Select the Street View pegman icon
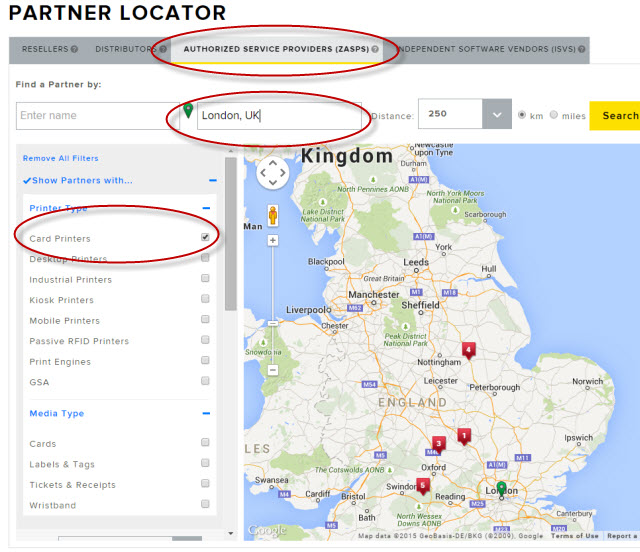Viewport: 640px width, 552px height. click(273, 215)
